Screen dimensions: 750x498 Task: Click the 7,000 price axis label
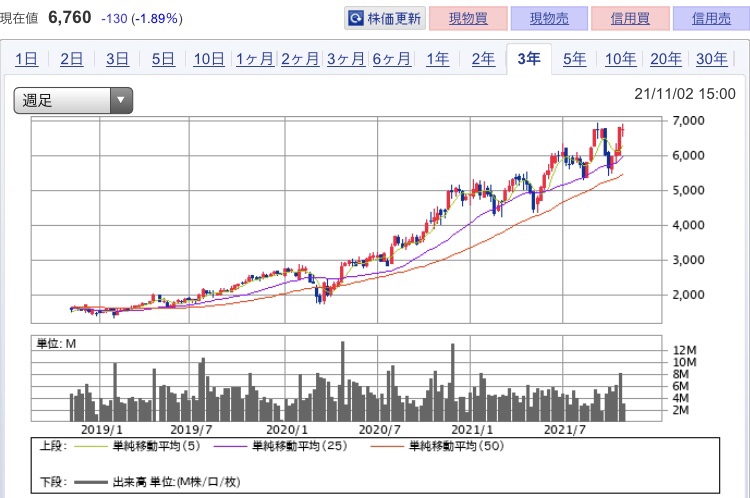(688, 121)
